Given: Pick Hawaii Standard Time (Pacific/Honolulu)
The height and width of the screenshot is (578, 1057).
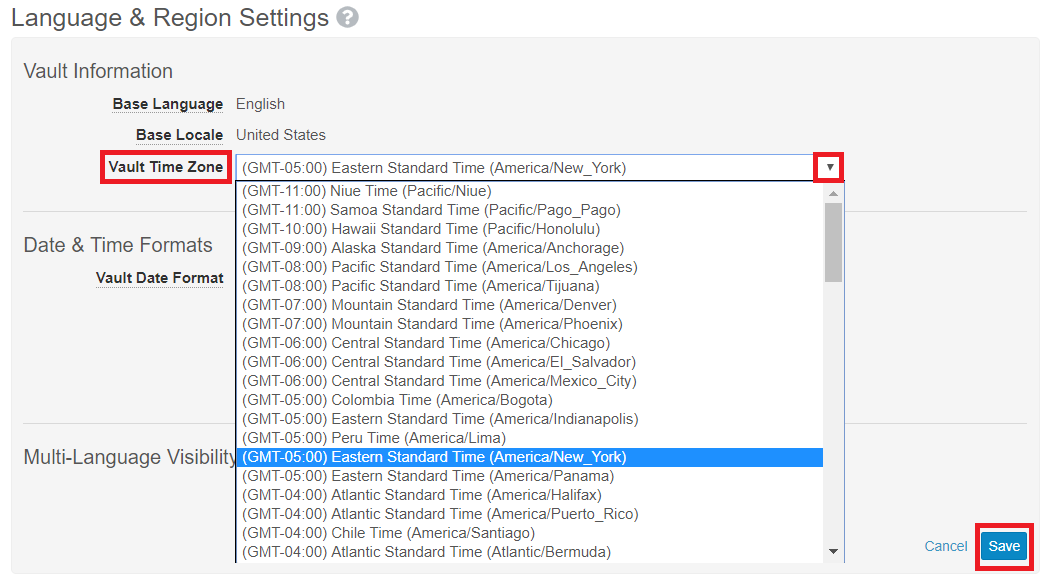Looking at the screenshot, I should [x=421, y=229].
